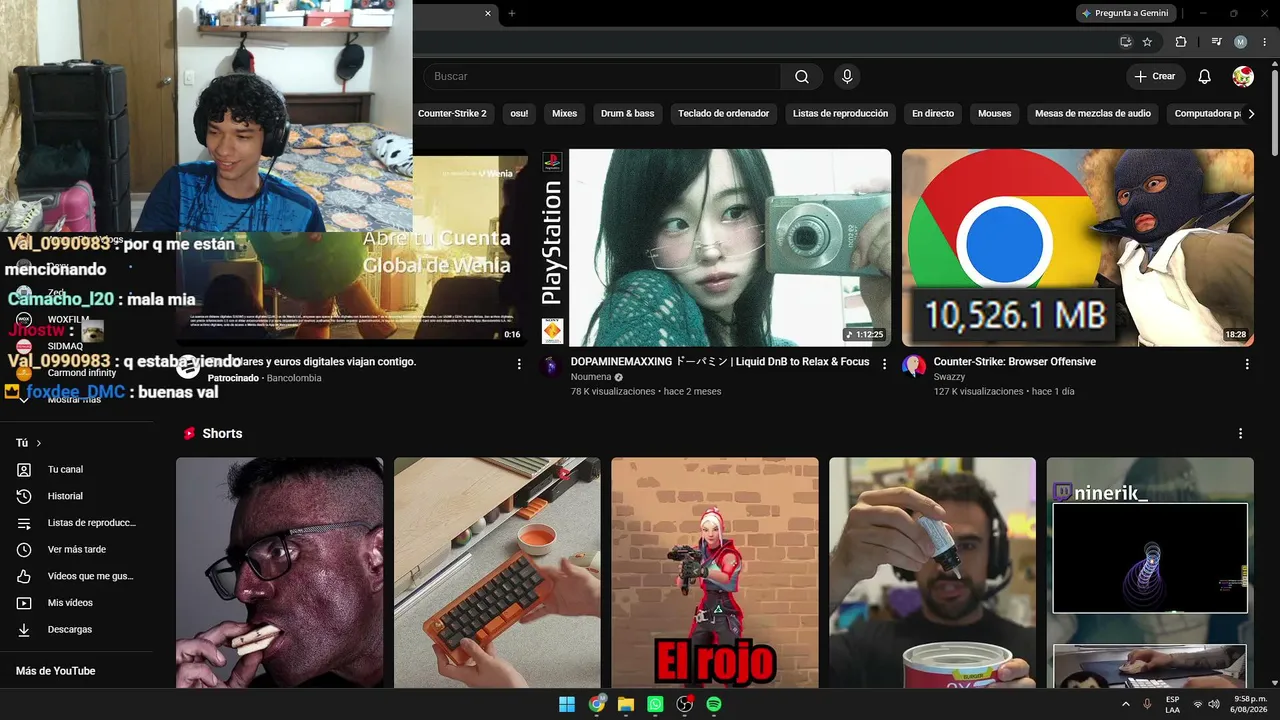Expand the Tú section chevron

pyautogui.click(x=39, y=443)
